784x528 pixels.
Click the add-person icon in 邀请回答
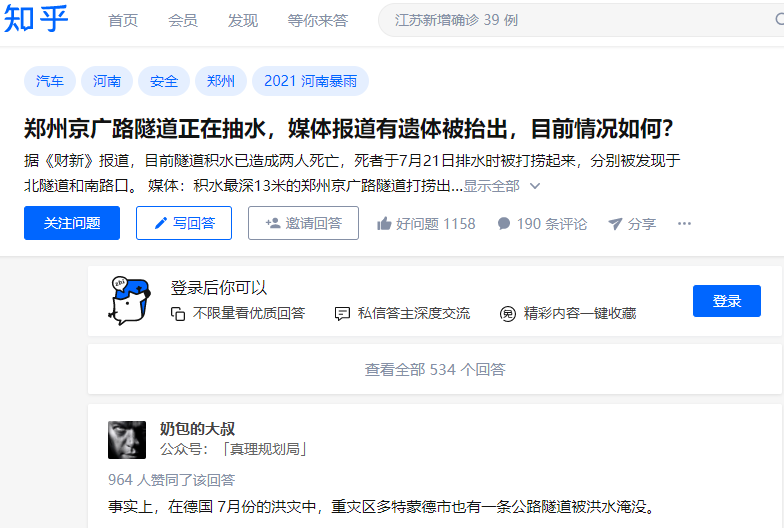tap(272, 224)
